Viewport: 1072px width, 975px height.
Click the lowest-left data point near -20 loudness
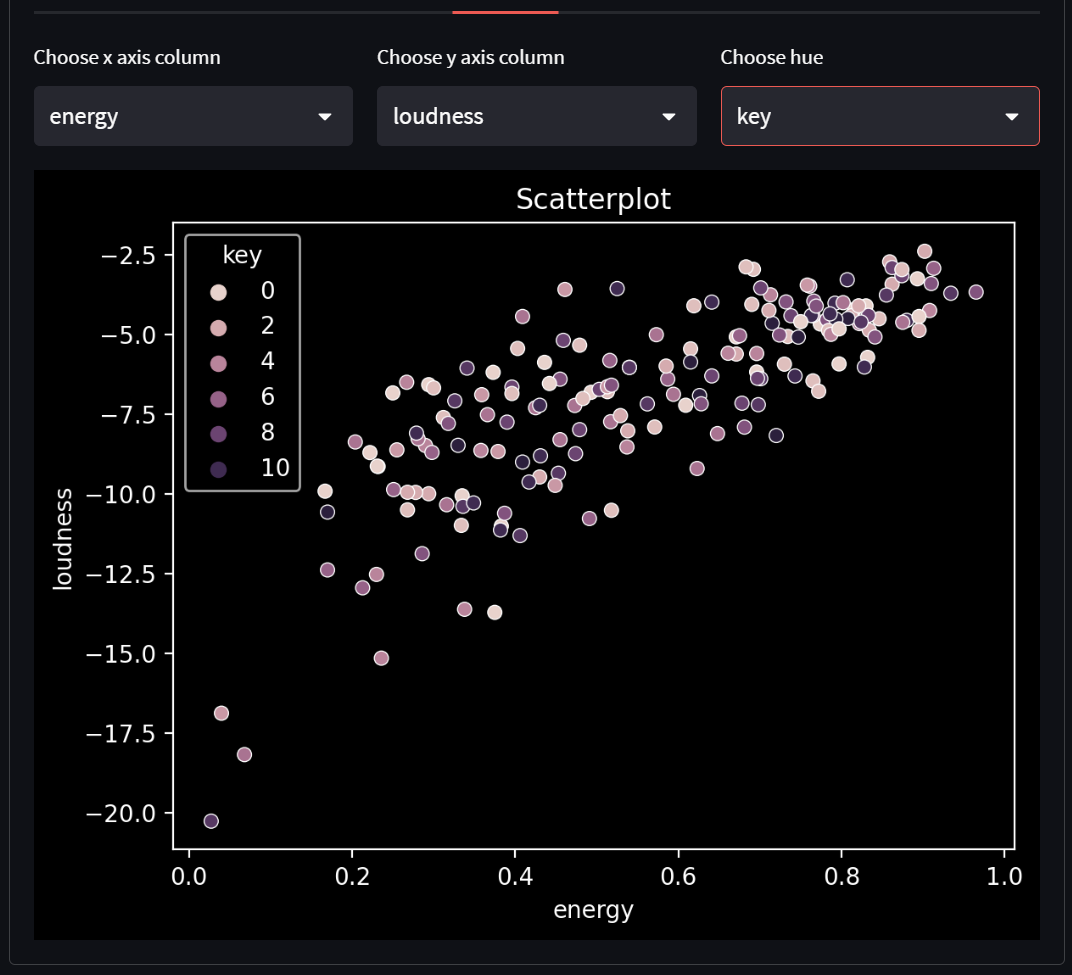210,820
